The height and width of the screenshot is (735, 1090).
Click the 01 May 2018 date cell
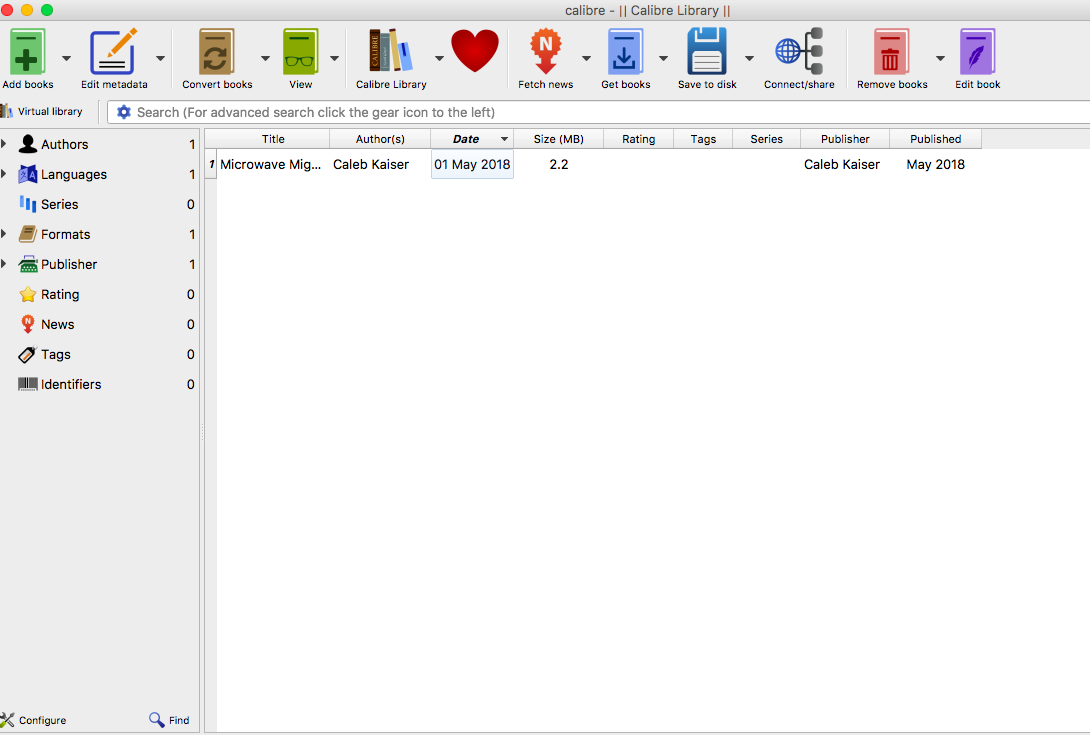tap(472, 165)
